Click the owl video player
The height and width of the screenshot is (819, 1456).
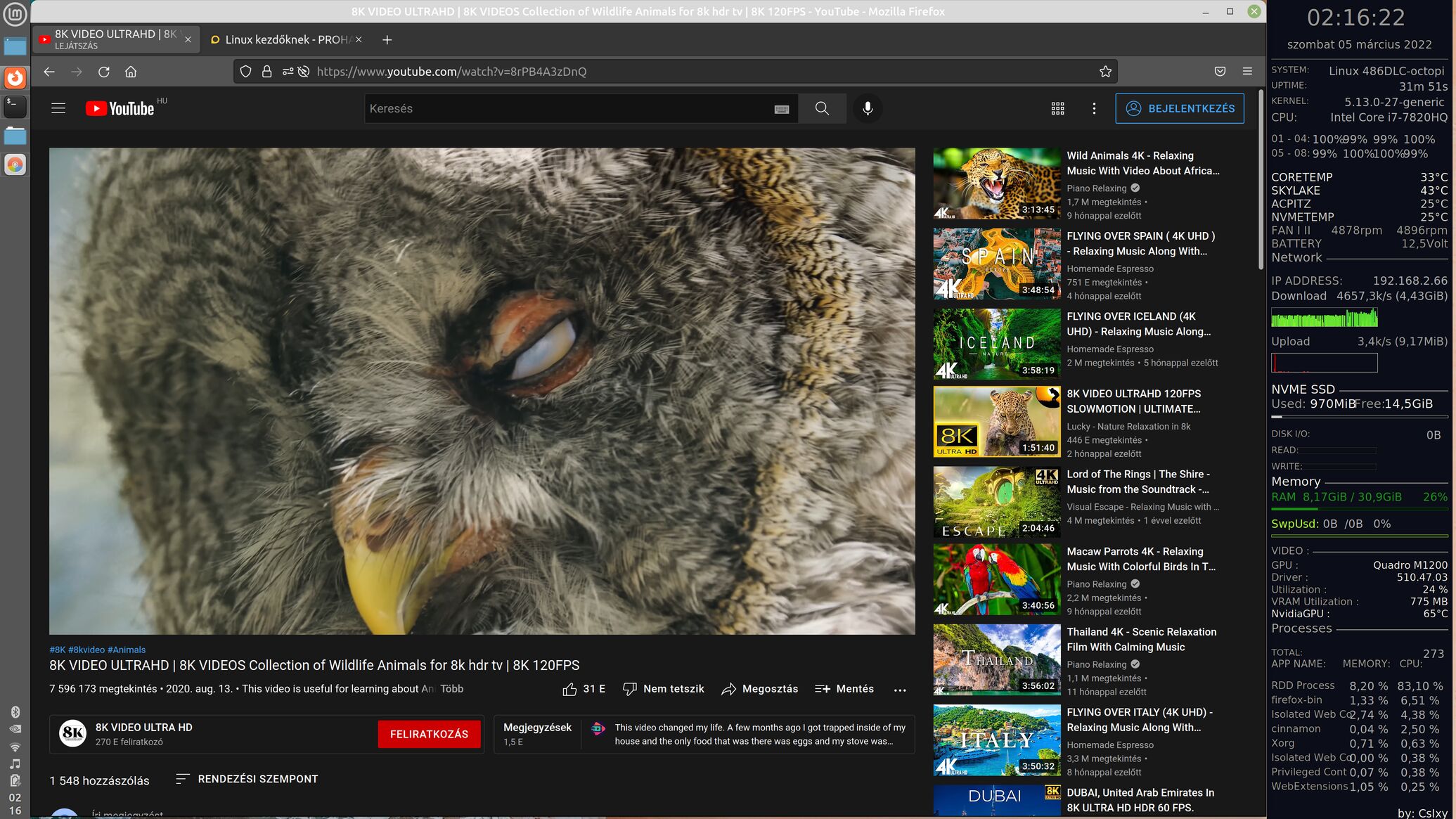[482, 391]
